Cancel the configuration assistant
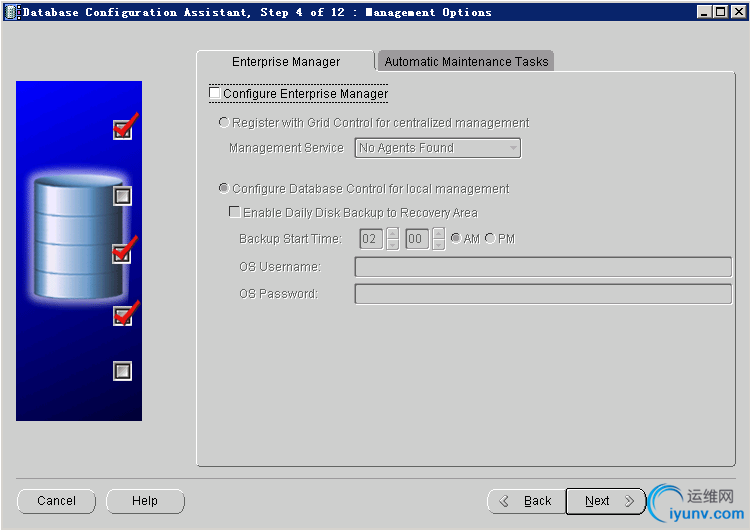The height and width of the screenshot is (530, 750). pos(56,501)
